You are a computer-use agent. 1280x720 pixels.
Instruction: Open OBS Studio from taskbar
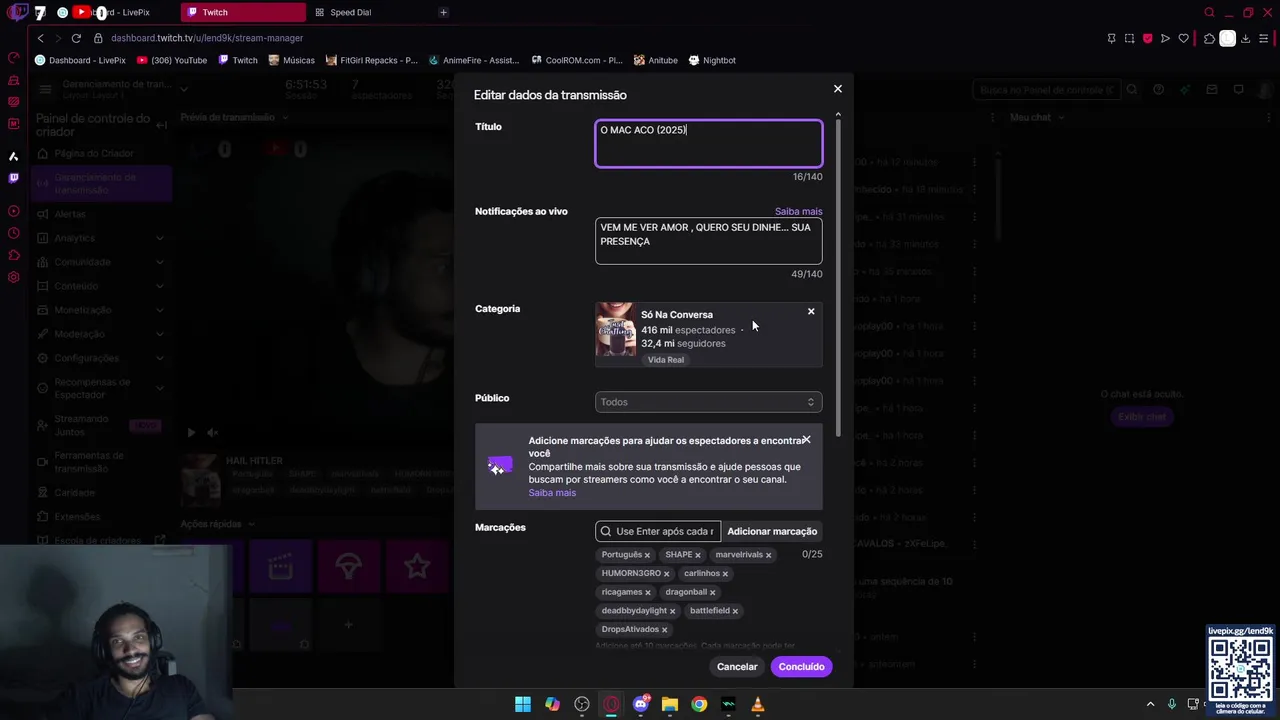click(582, 704)
